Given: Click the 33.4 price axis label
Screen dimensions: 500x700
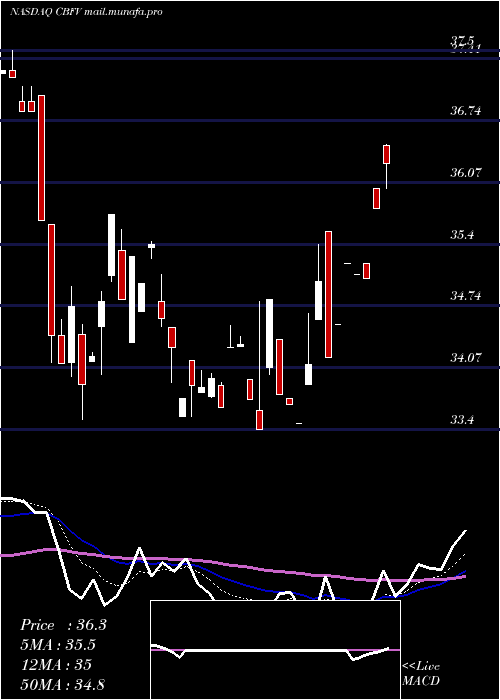Looking at the screenshot, I should pos(462,420).
